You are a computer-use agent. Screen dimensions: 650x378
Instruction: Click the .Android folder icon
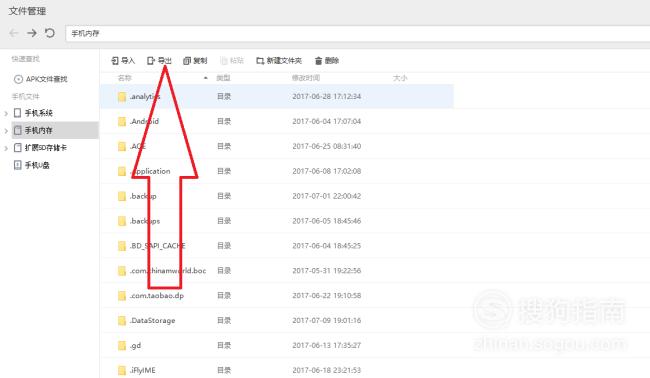[122, 121]
